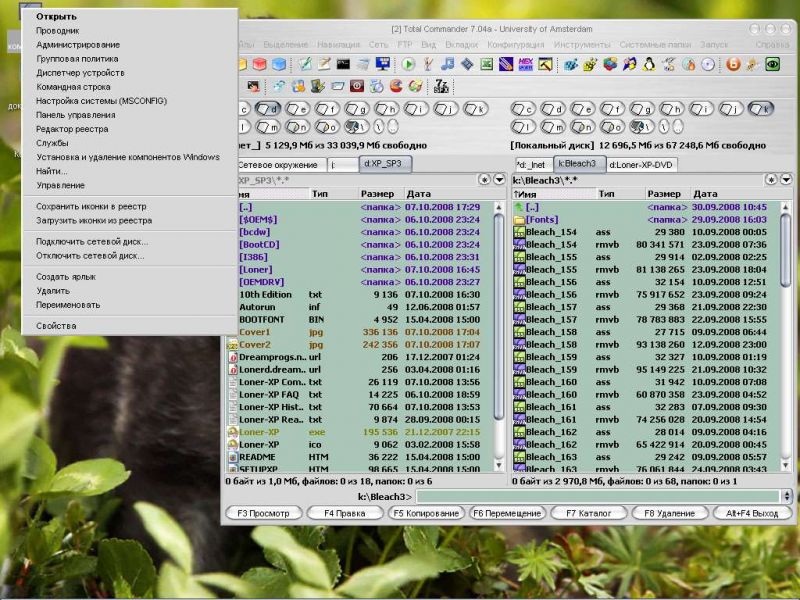Click the music note toolbar icon
The height and width of the screenshot is (600, 800).
(448, 64)
